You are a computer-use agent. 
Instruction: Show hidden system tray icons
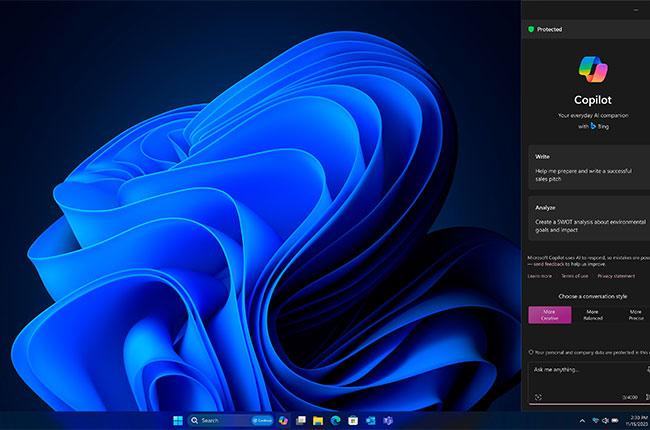tap(582, 421)
